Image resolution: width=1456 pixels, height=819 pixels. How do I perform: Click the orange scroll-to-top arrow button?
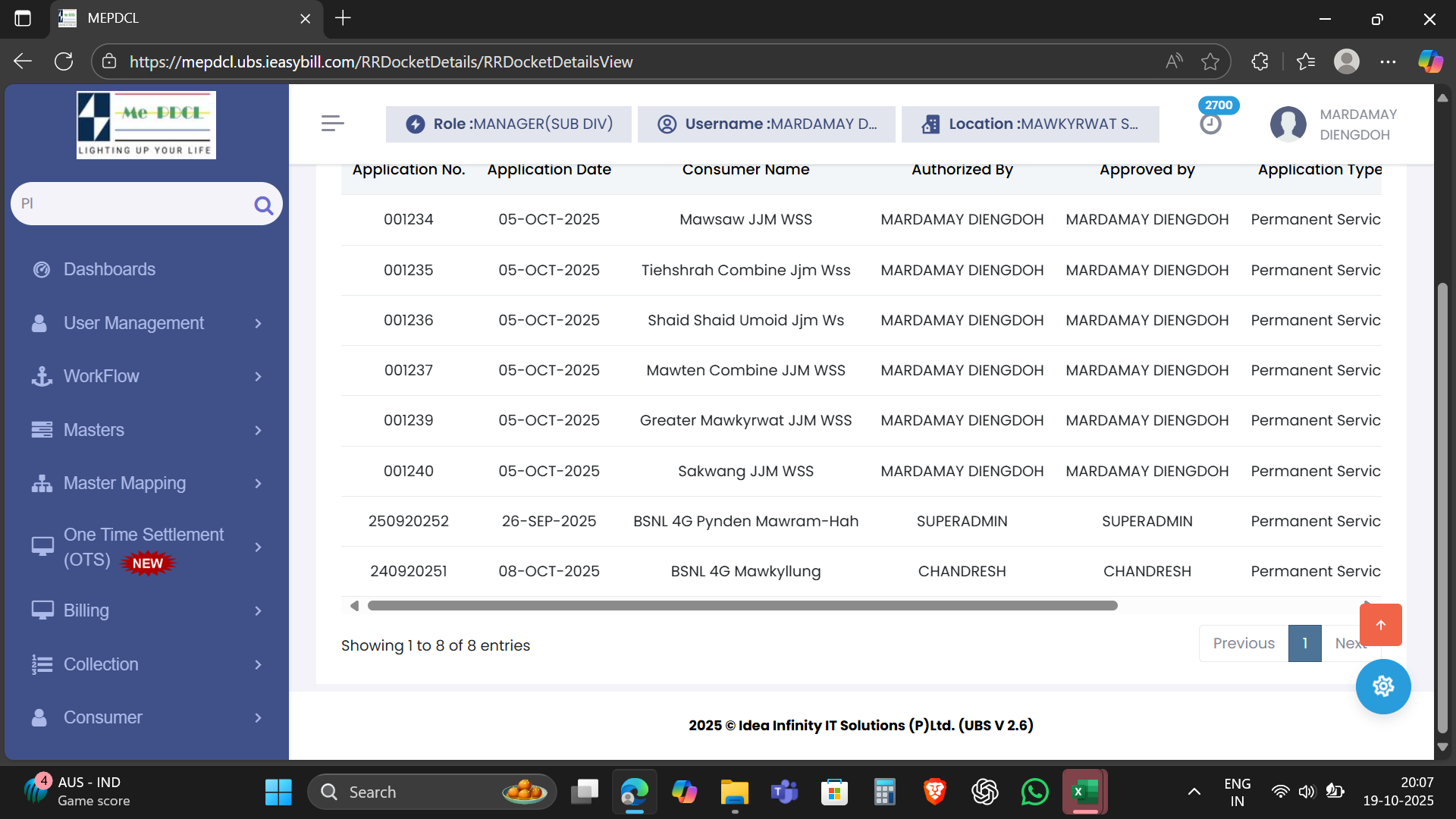coord(1380,625)
